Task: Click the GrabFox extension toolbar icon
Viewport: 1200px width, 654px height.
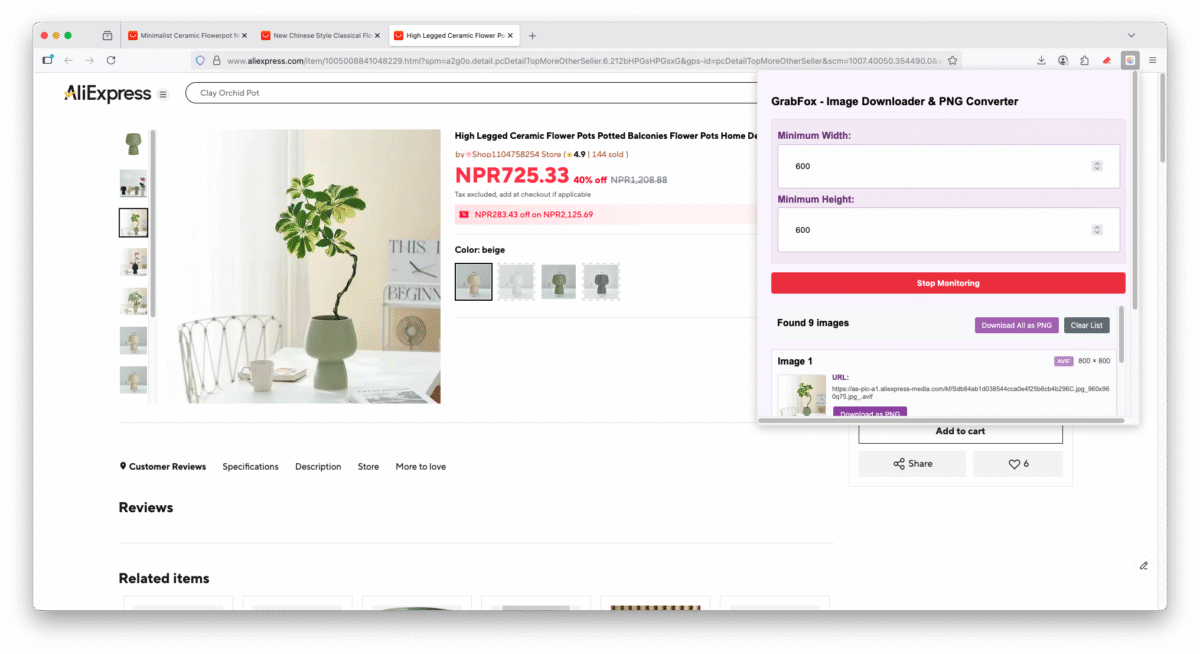Action: point(1129,60)
